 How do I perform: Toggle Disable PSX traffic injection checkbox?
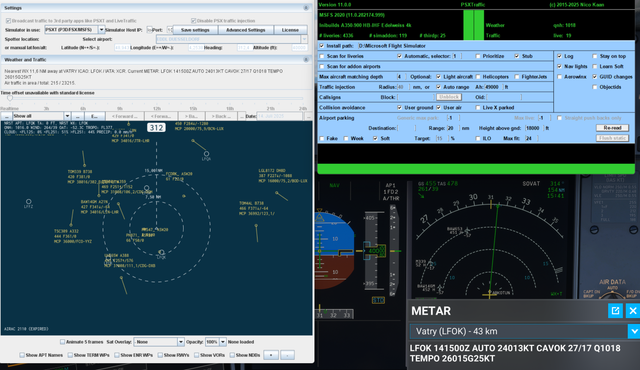[x=193, y=20]
